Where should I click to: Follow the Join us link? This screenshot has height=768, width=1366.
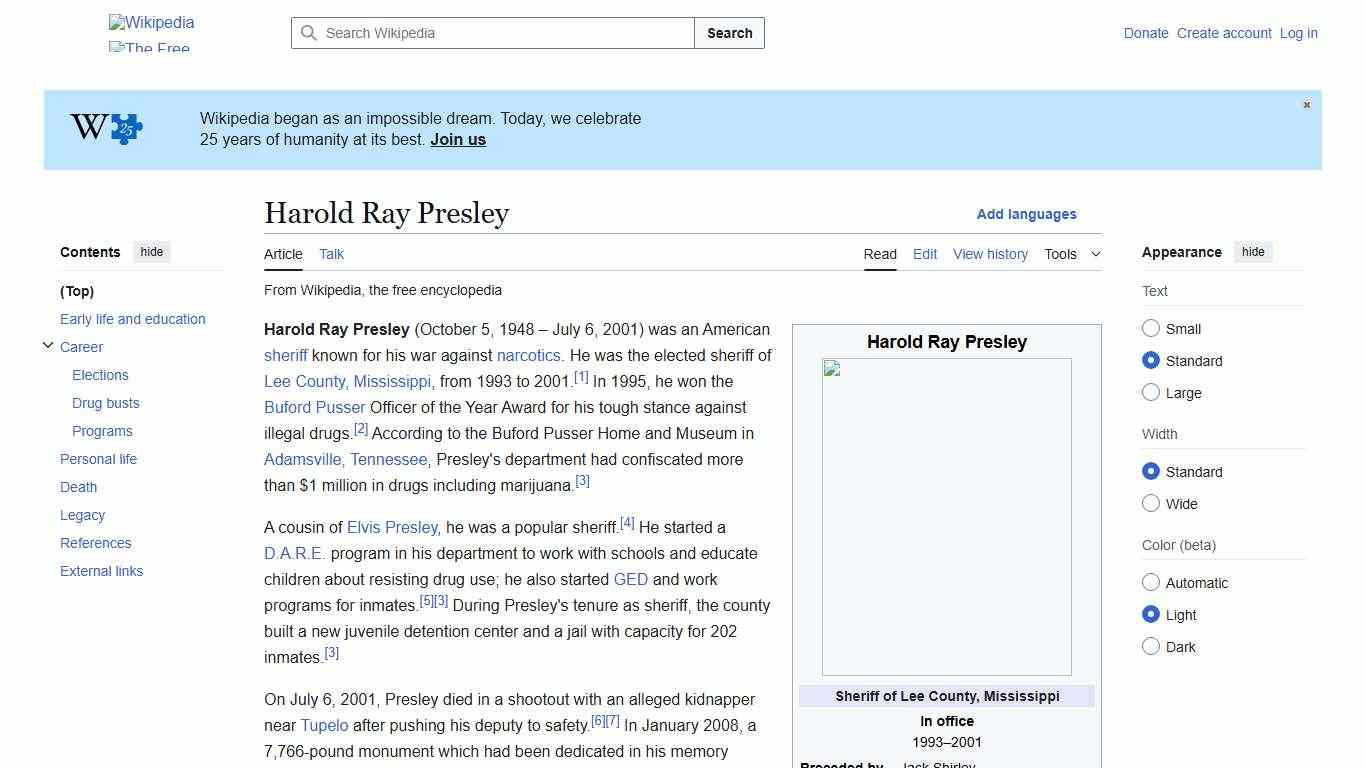pyautogui.click(x=457, y=139)
